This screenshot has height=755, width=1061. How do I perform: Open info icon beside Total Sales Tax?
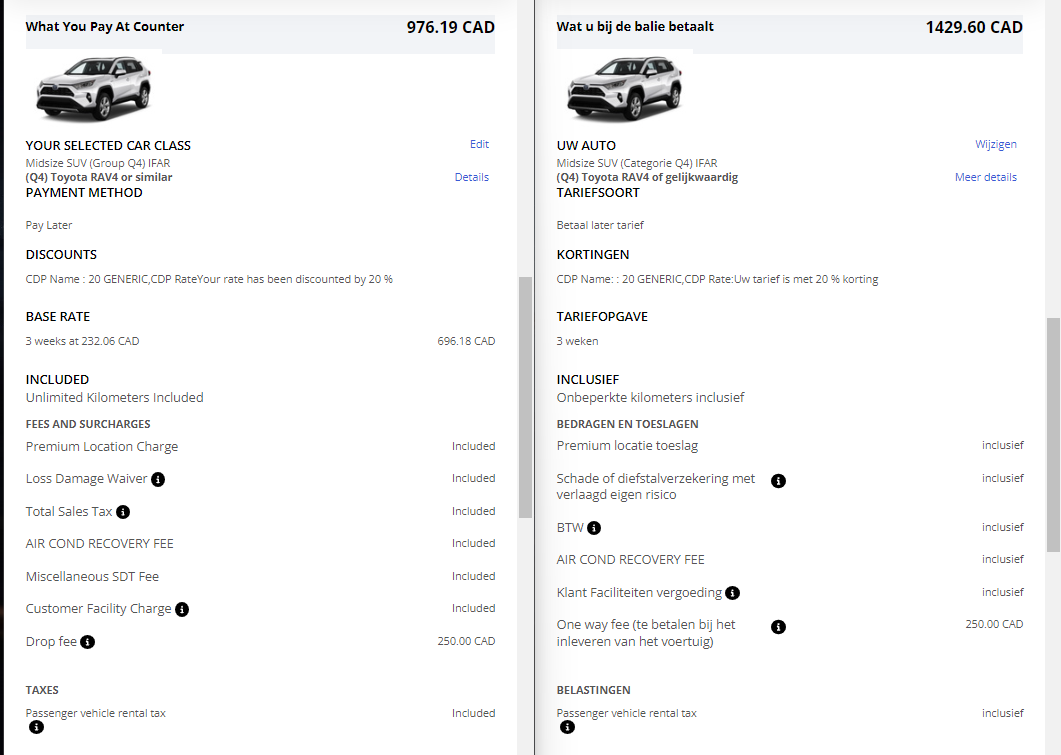(123, 512)
